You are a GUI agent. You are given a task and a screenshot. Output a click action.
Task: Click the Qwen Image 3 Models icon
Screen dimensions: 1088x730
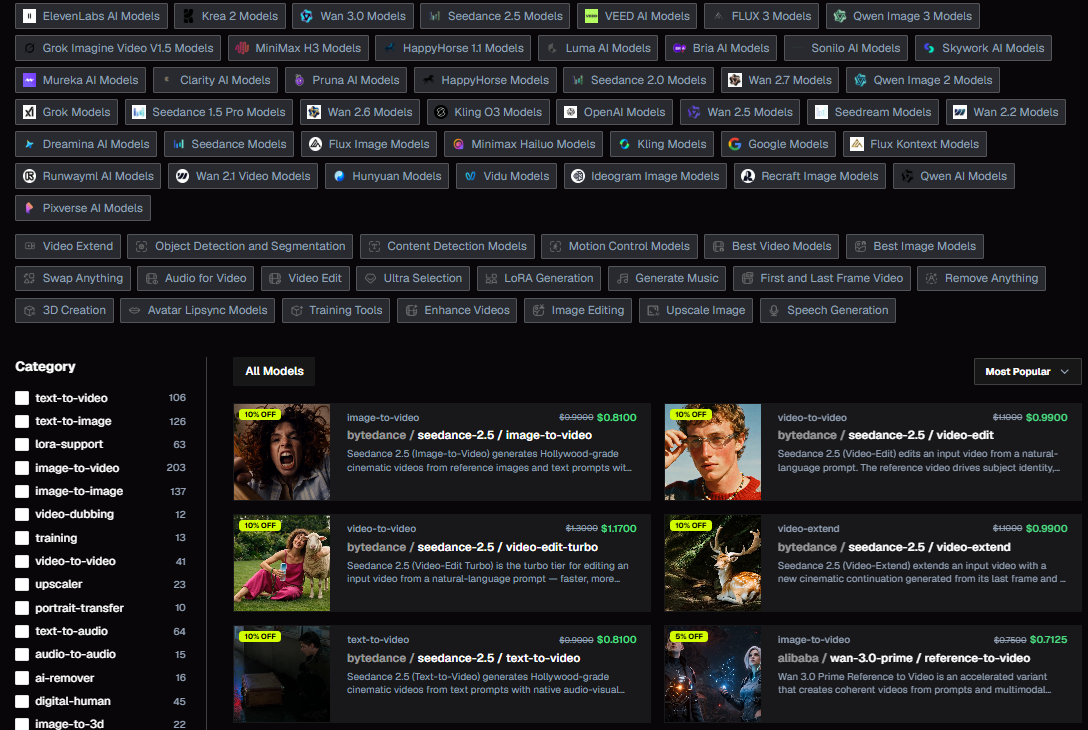pyautogui.click(x=840, y=16)
